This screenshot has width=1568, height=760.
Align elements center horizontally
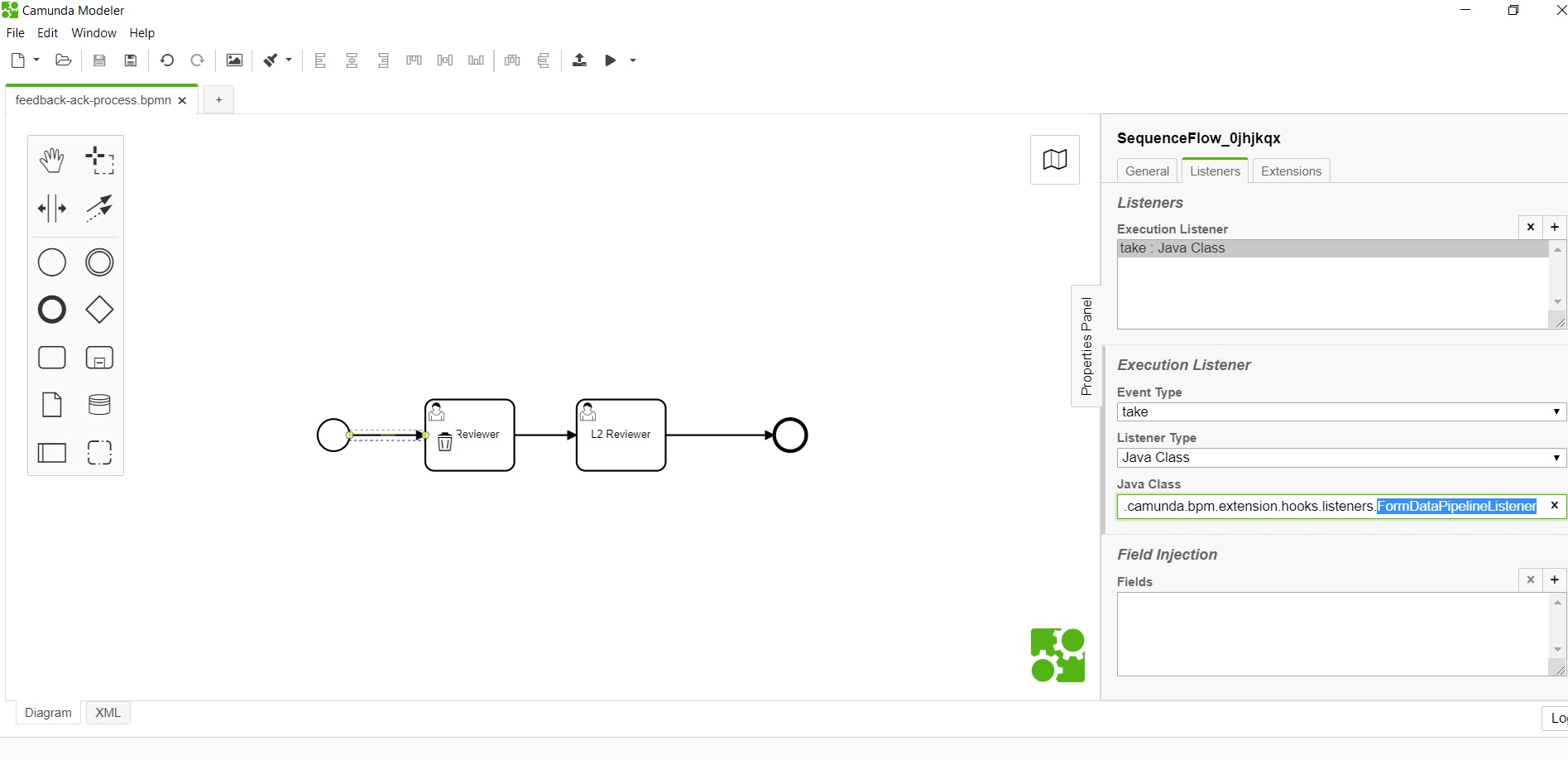352,60
